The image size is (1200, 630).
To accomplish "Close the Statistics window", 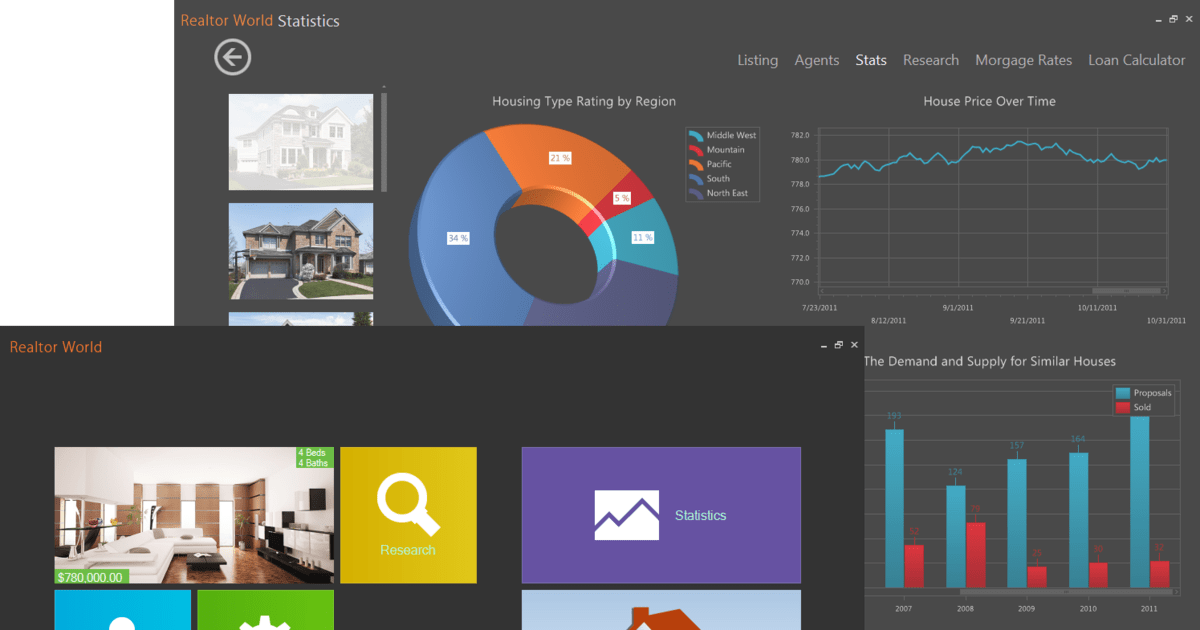I will tap(1189, 19).
